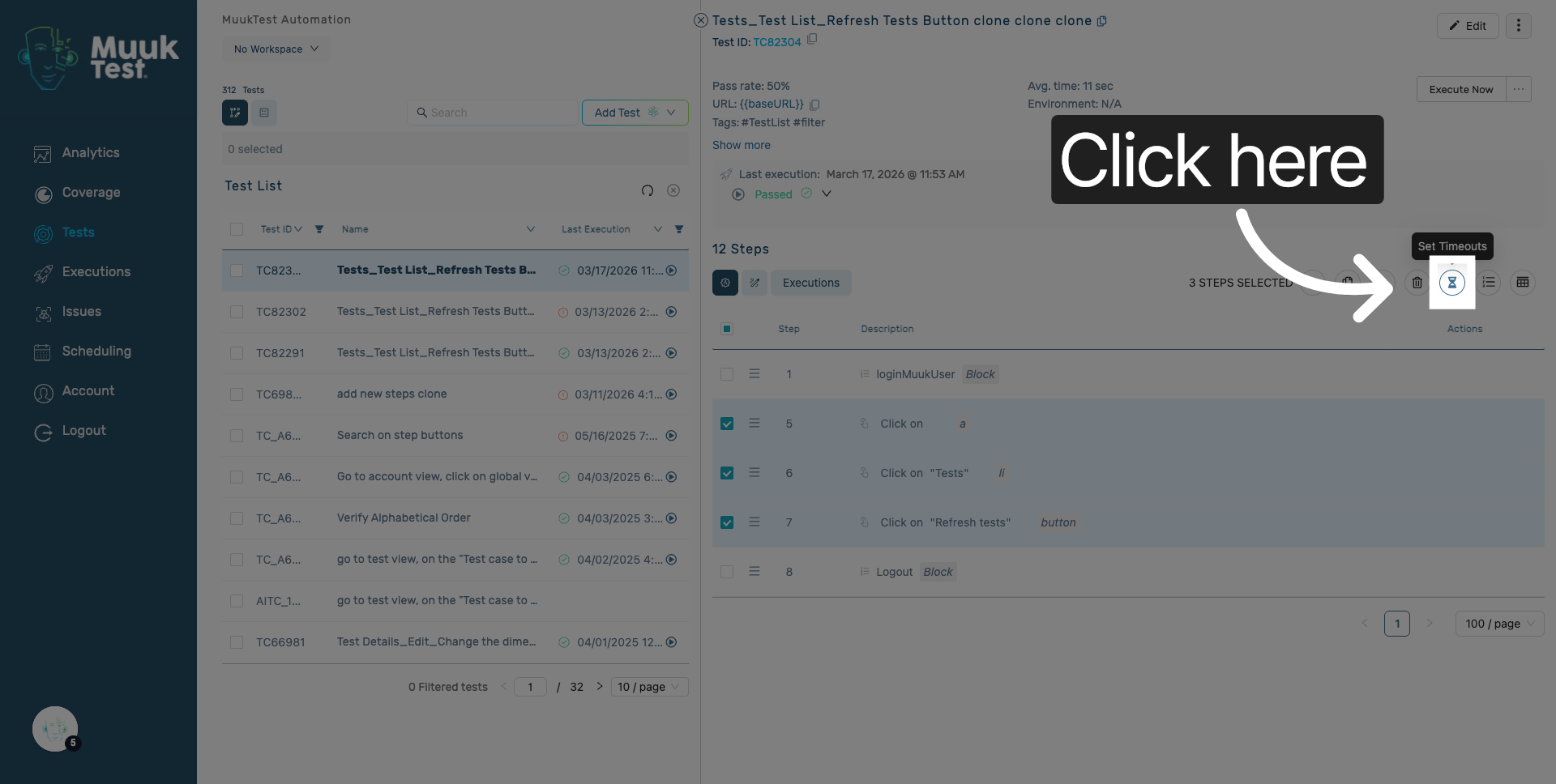This screenshot has width=1556, height=784.
Task: Click the Set Timeouts hourglass icon
Action: (x=1452, y=283)
